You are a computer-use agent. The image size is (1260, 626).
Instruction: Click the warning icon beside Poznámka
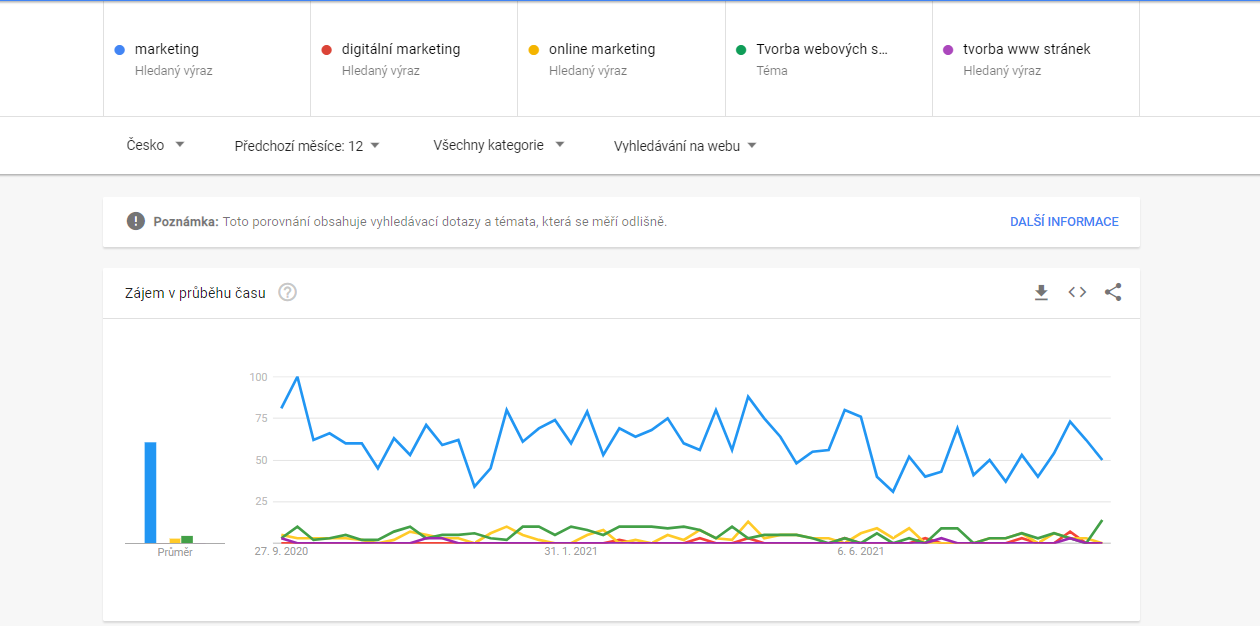[136, 221]
